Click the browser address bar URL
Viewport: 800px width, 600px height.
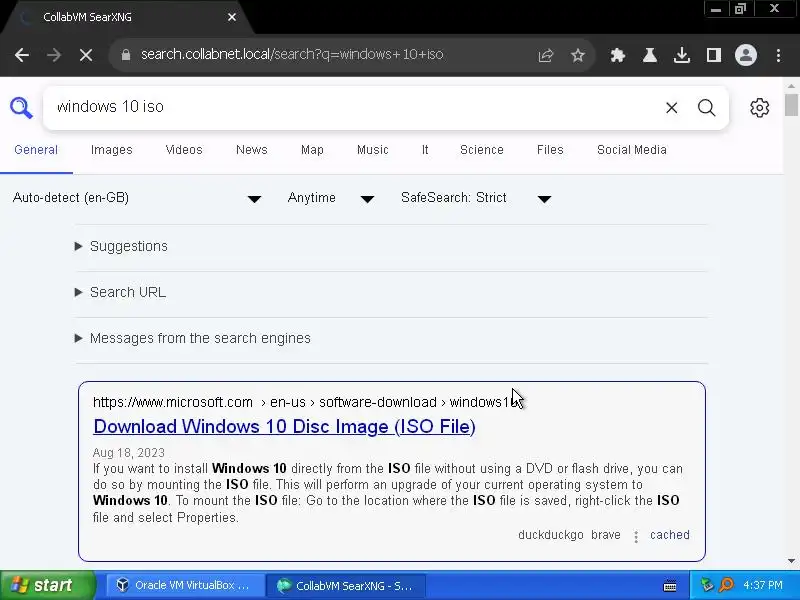click(292, 55)
